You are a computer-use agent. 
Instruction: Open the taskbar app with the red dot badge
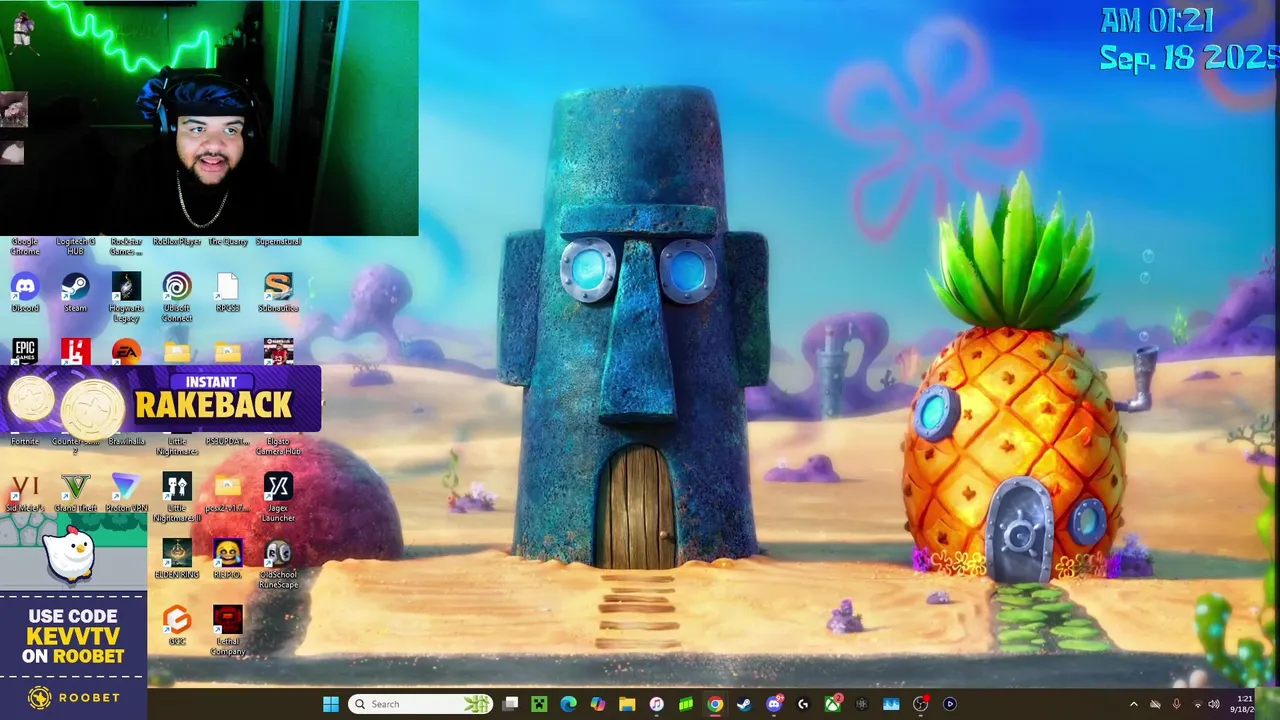[x=921, y=704]
